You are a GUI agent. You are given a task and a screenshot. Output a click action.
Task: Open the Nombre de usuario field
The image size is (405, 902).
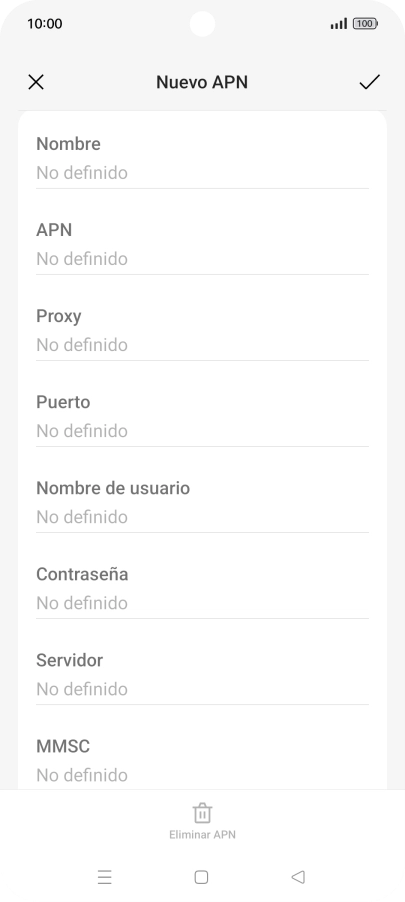coord(202,502)
